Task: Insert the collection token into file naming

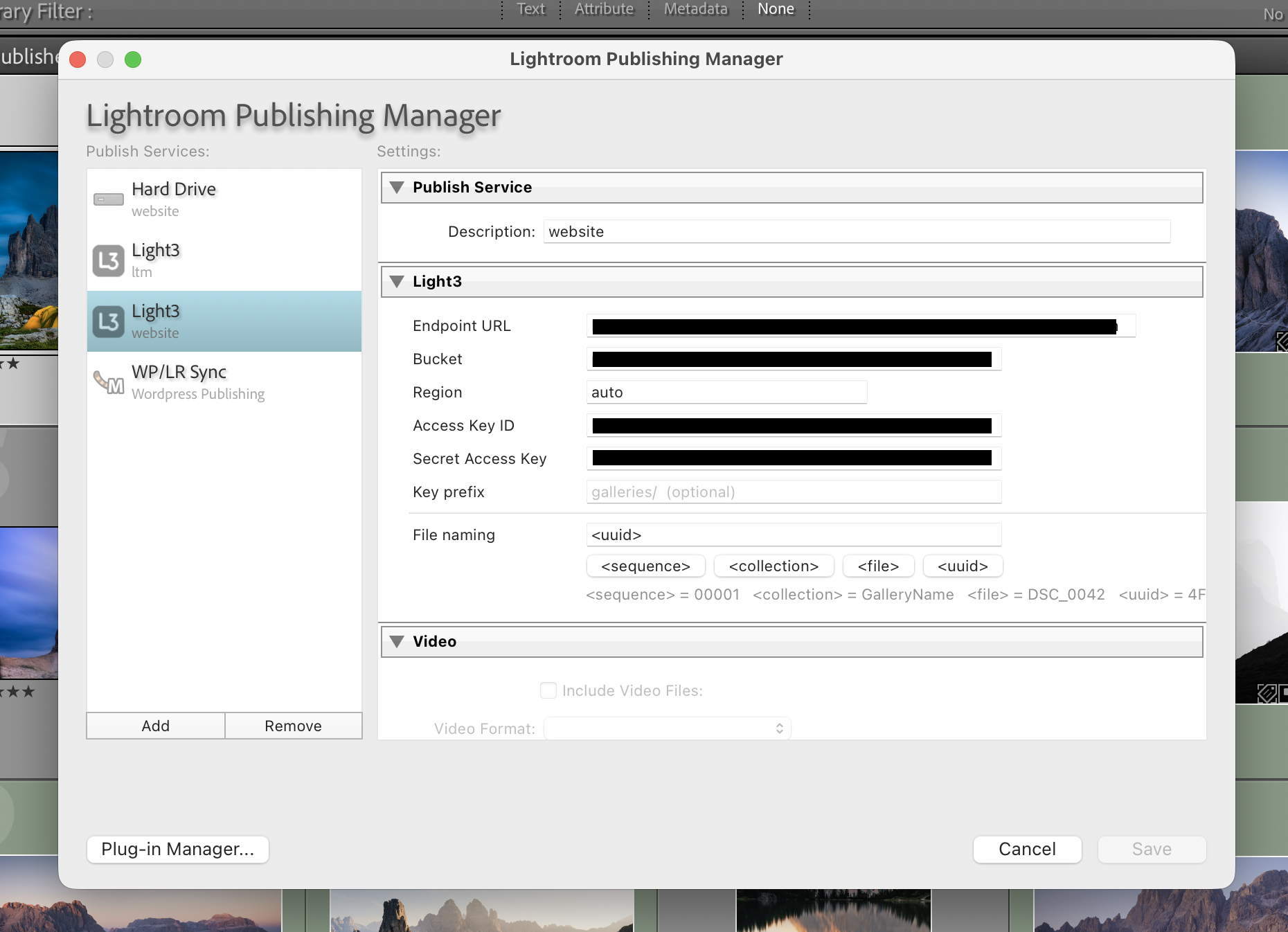Action: 773,566
